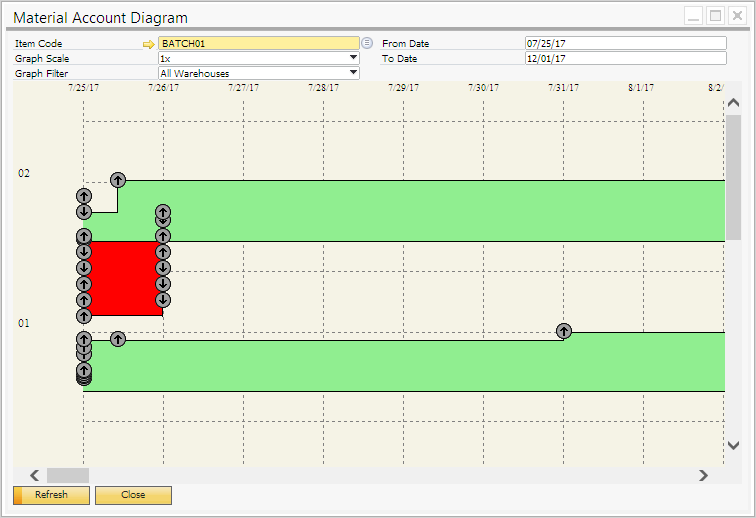
Task: Click the vertical scrollbar thumb
Action: [733, 178]
